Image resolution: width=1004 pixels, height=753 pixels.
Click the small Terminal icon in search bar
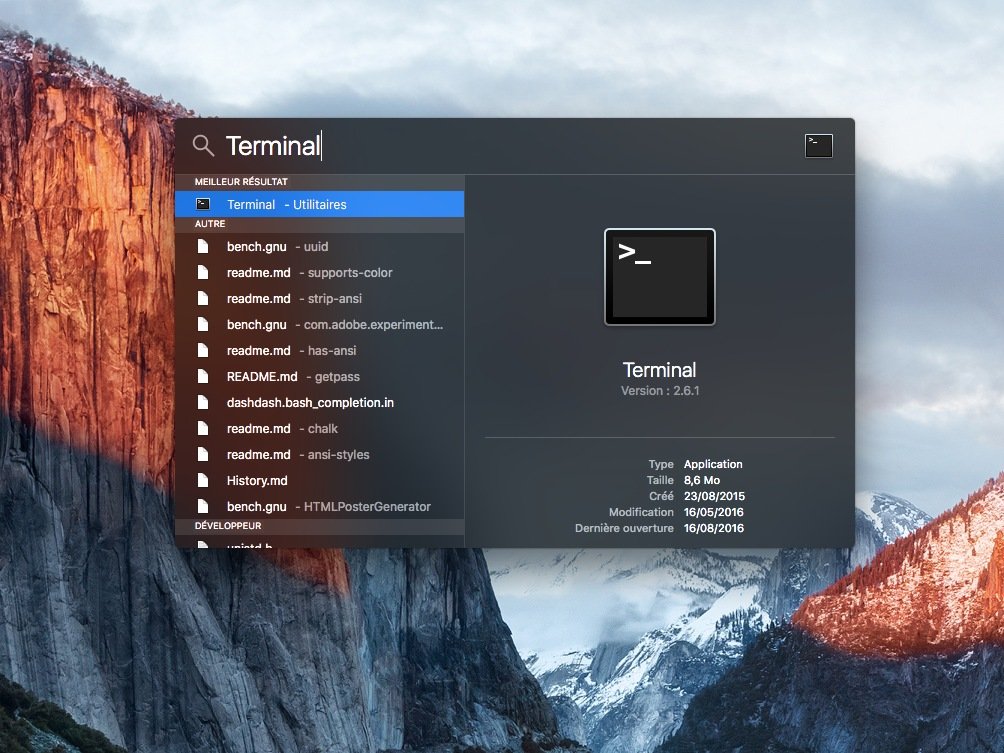coord(818,146)
